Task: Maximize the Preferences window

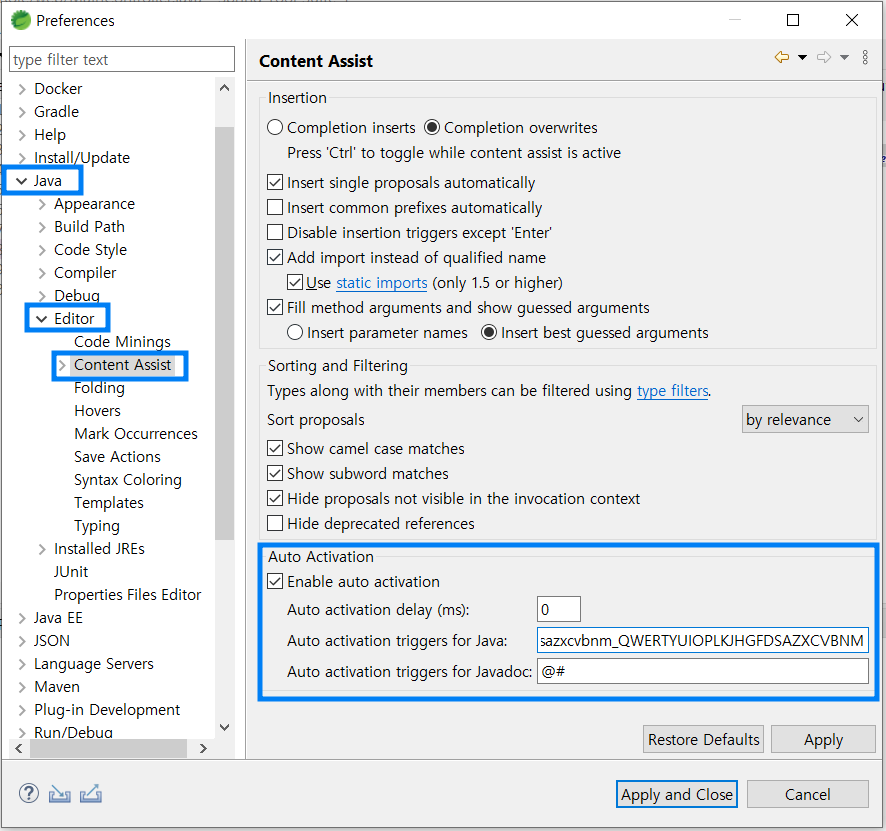Action: click(x=793, y=20)
